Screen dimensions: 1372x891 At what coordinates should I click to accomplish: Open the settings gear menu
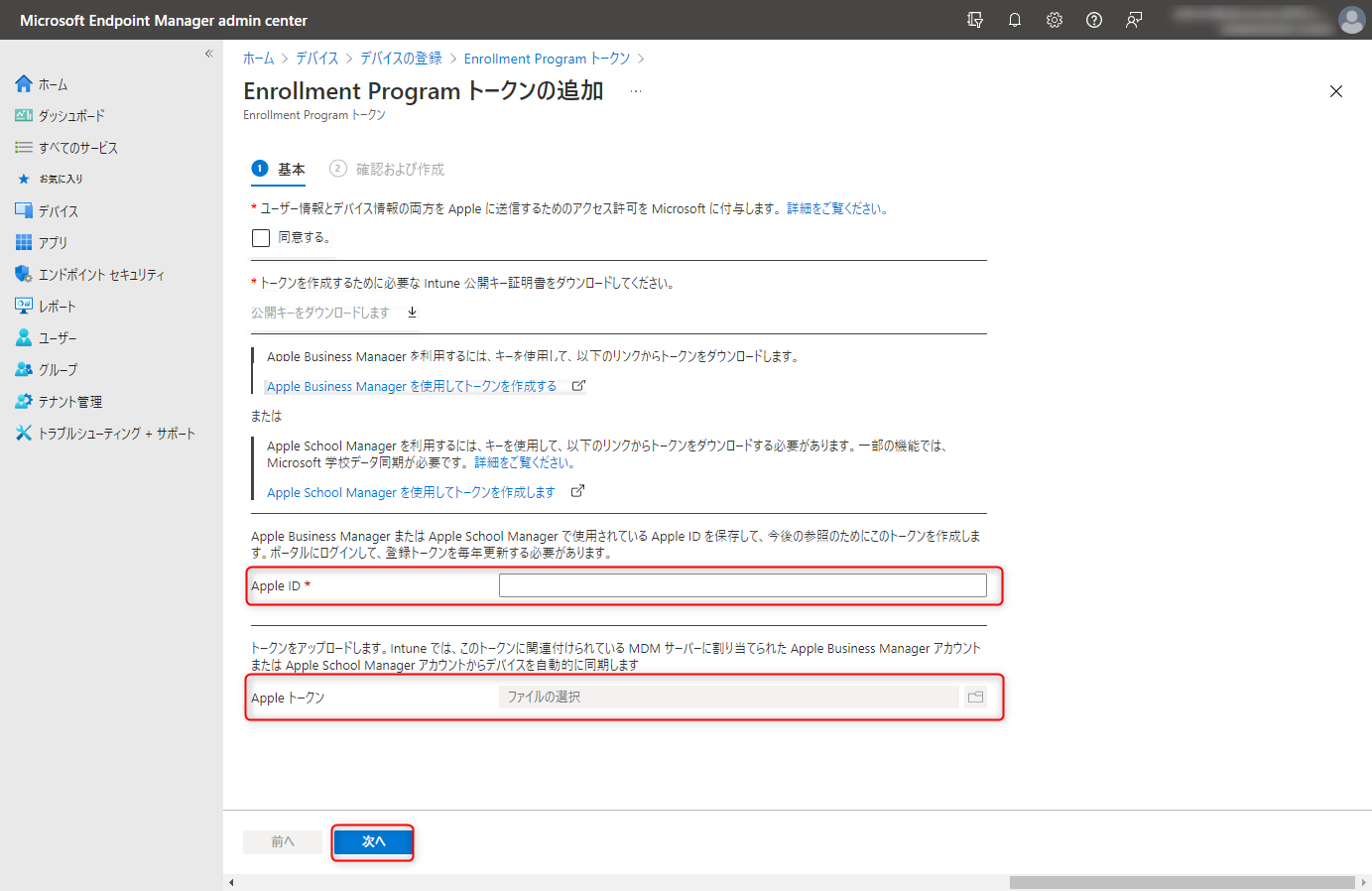pyautogui.click(x=1054, y=20)
